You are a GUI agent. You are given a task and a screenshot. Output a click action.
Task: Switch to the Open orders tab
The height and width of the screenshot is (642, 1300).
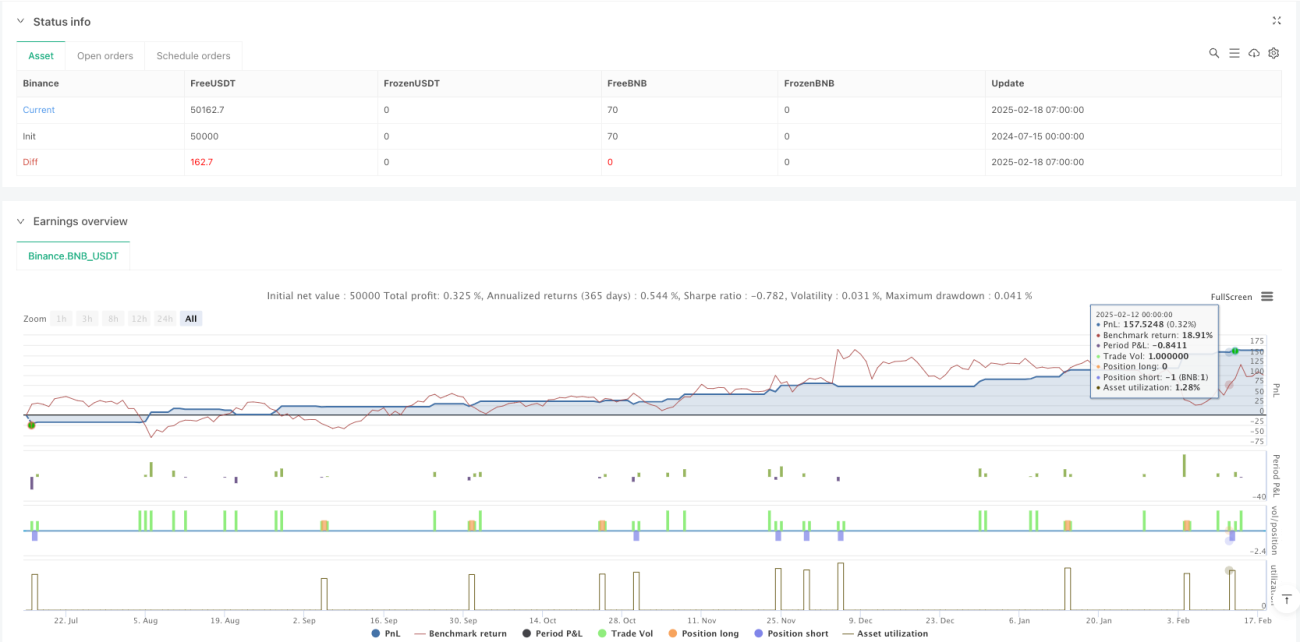[105, 56]
